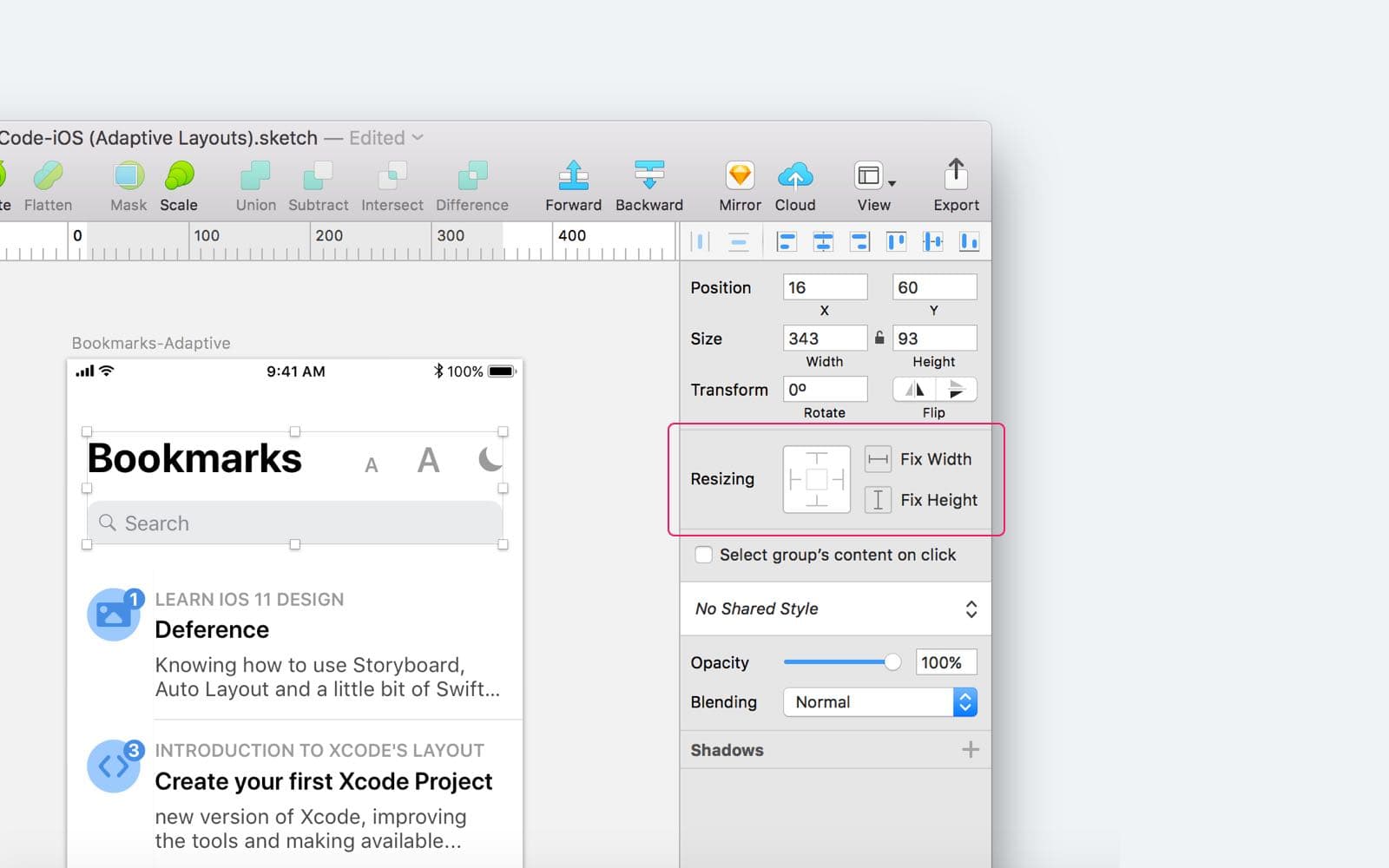The width and height of the screenshot is (1389, 868).
Task: Click the Opacity percentage field
Action: point(945,662)
